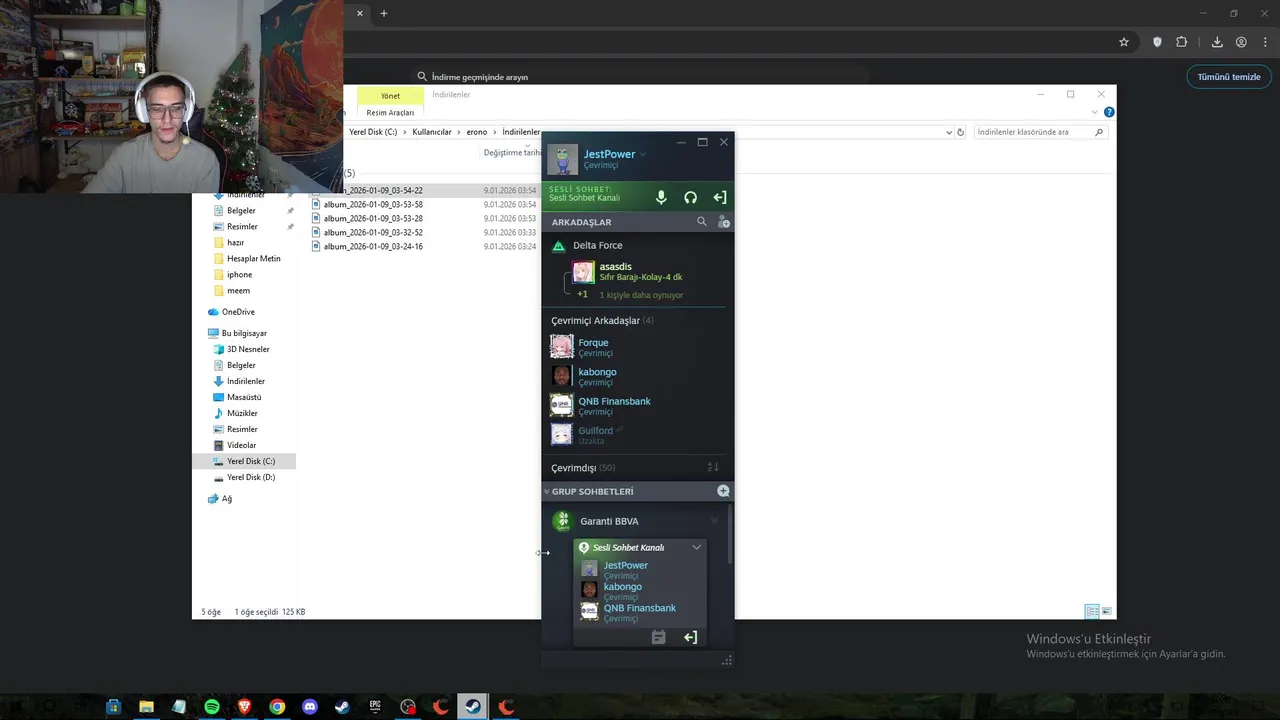This screenshot has height=720, width=1280.
Task: Open Müzikler in navigation pane
Action: pos(242,413)
